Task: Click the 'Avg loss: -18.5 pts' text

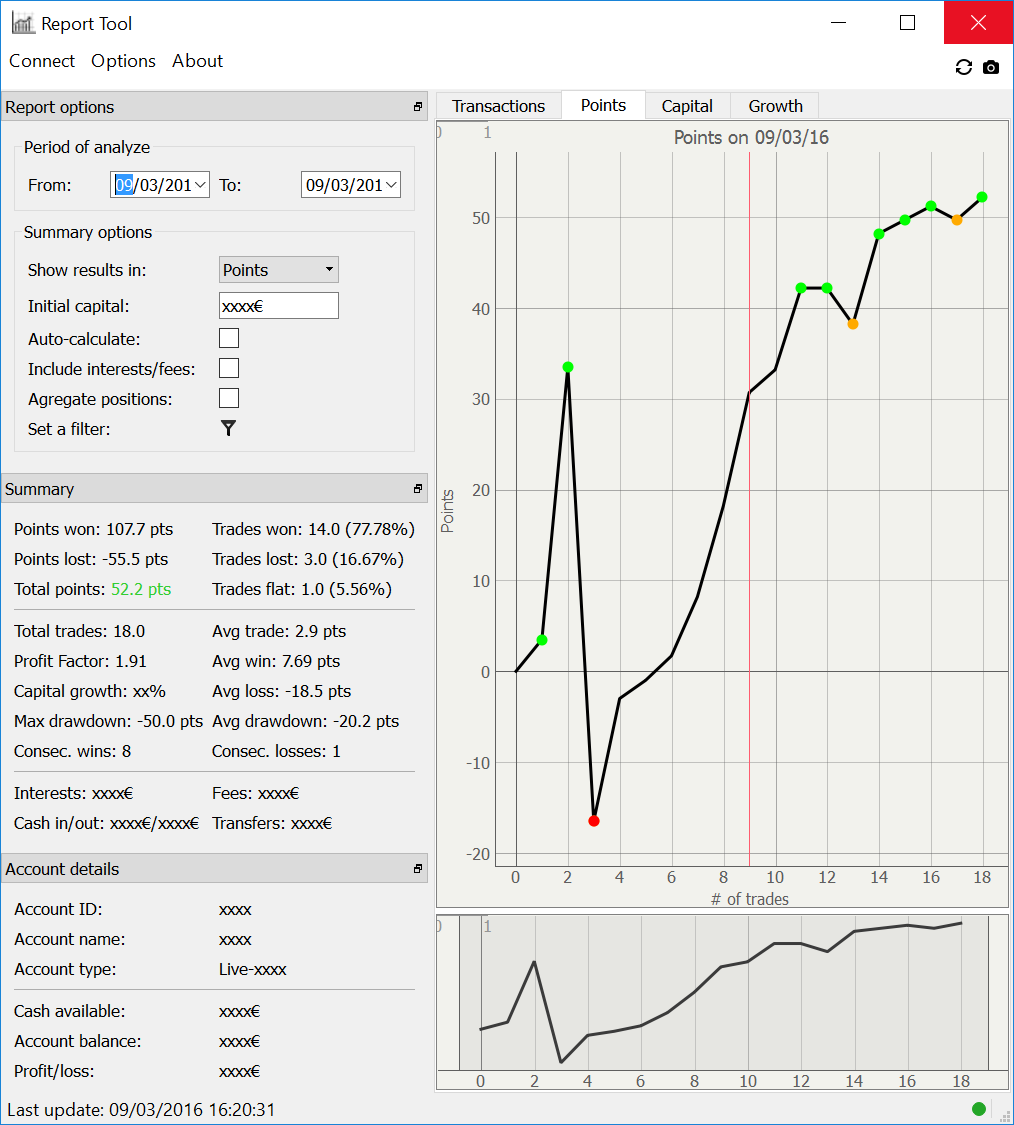Action: 281,691
